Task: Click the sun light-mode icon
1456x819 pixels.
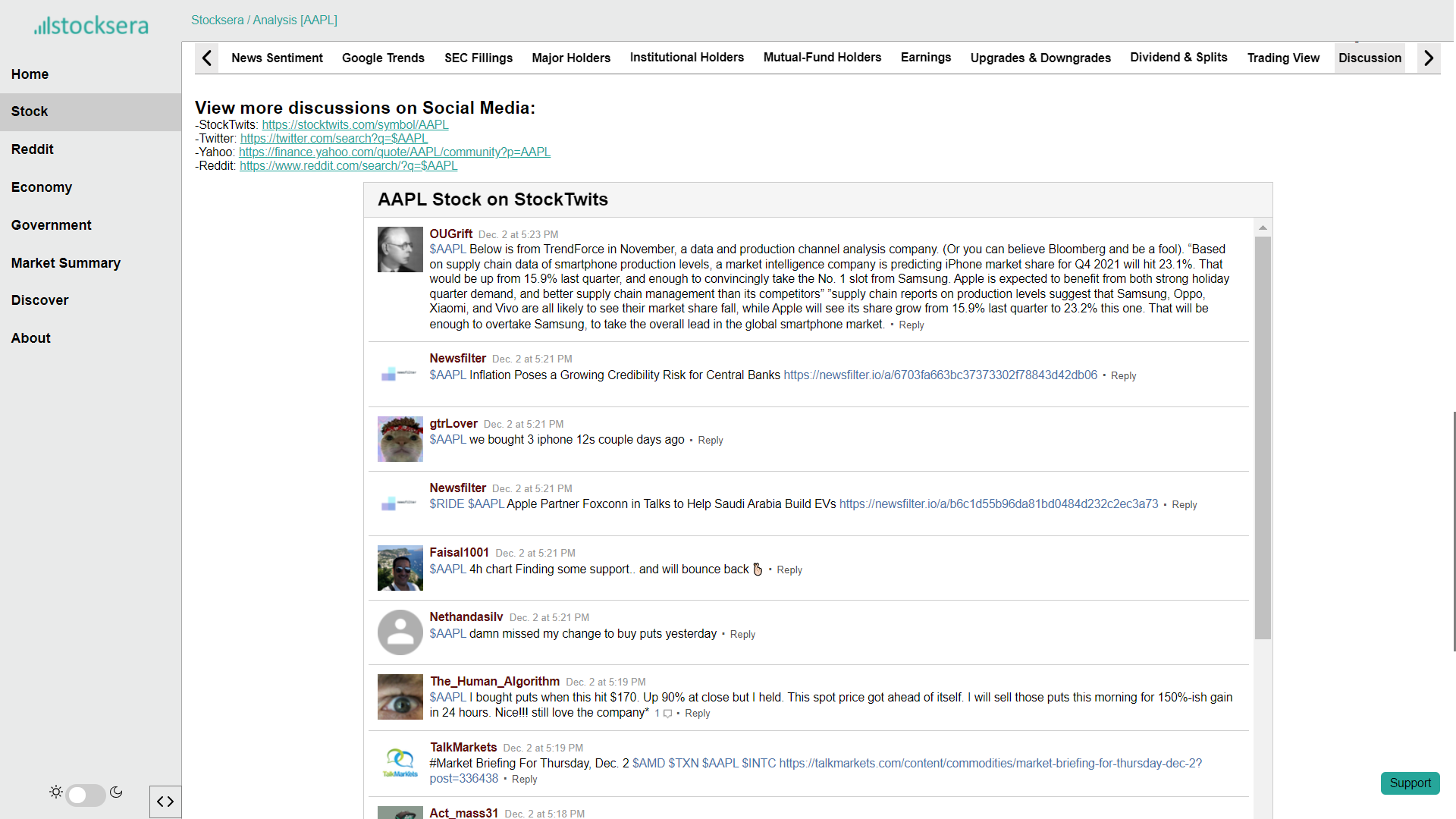Action: click(56, 792)
